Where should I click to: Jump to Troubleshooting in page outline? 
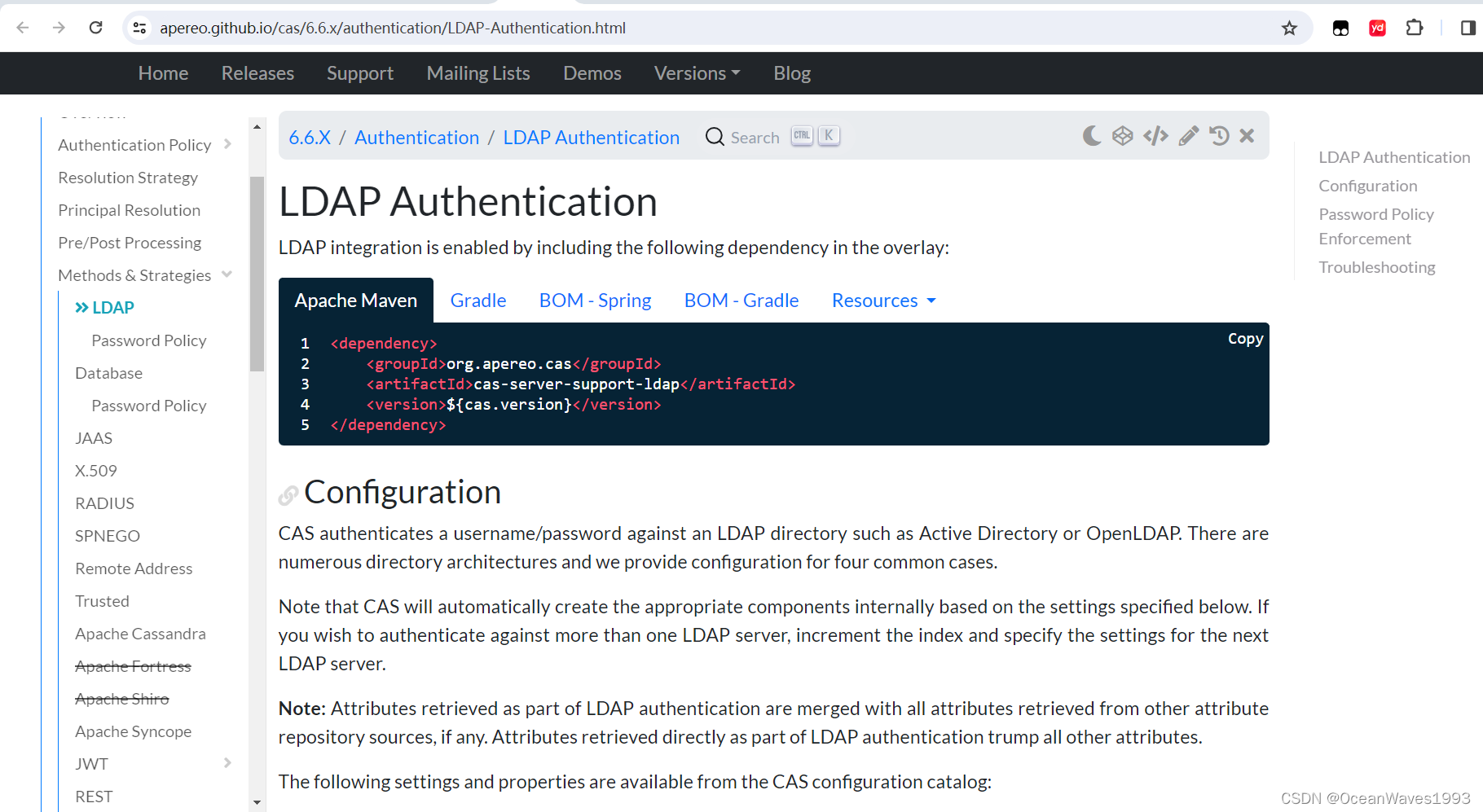(x=1377, y=267)
